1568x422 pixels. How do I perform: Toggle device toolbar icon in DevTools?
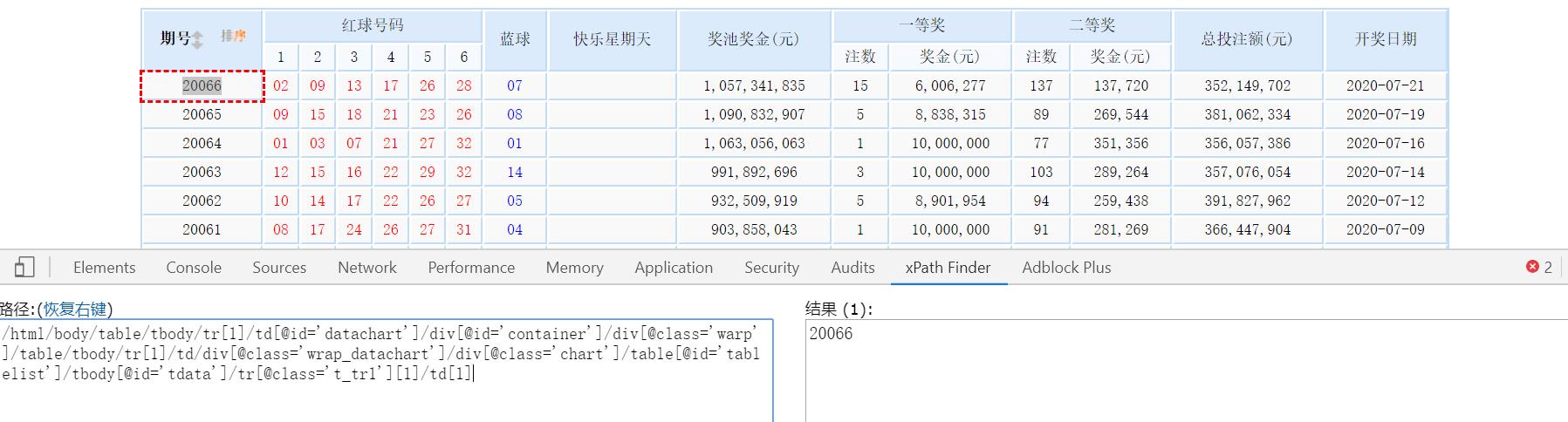coord(24,268)
